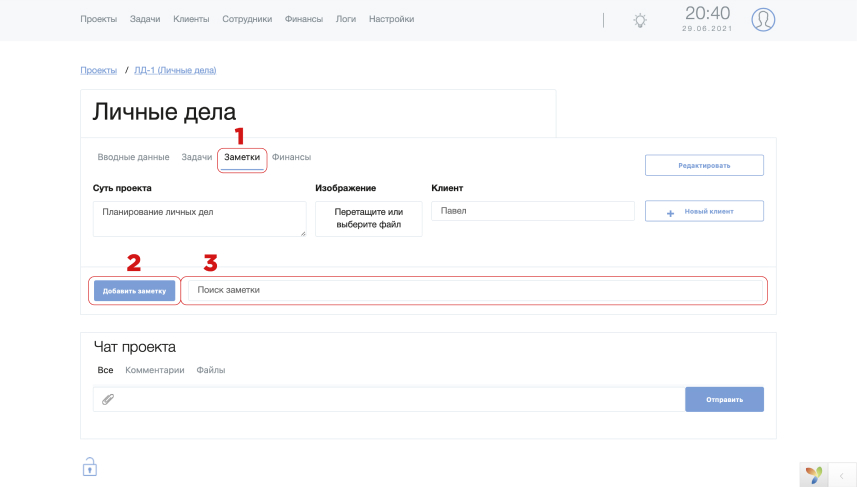Screen dimensions: 857x487
Task: Click the paperclip attach file icon
Action: 108,400
